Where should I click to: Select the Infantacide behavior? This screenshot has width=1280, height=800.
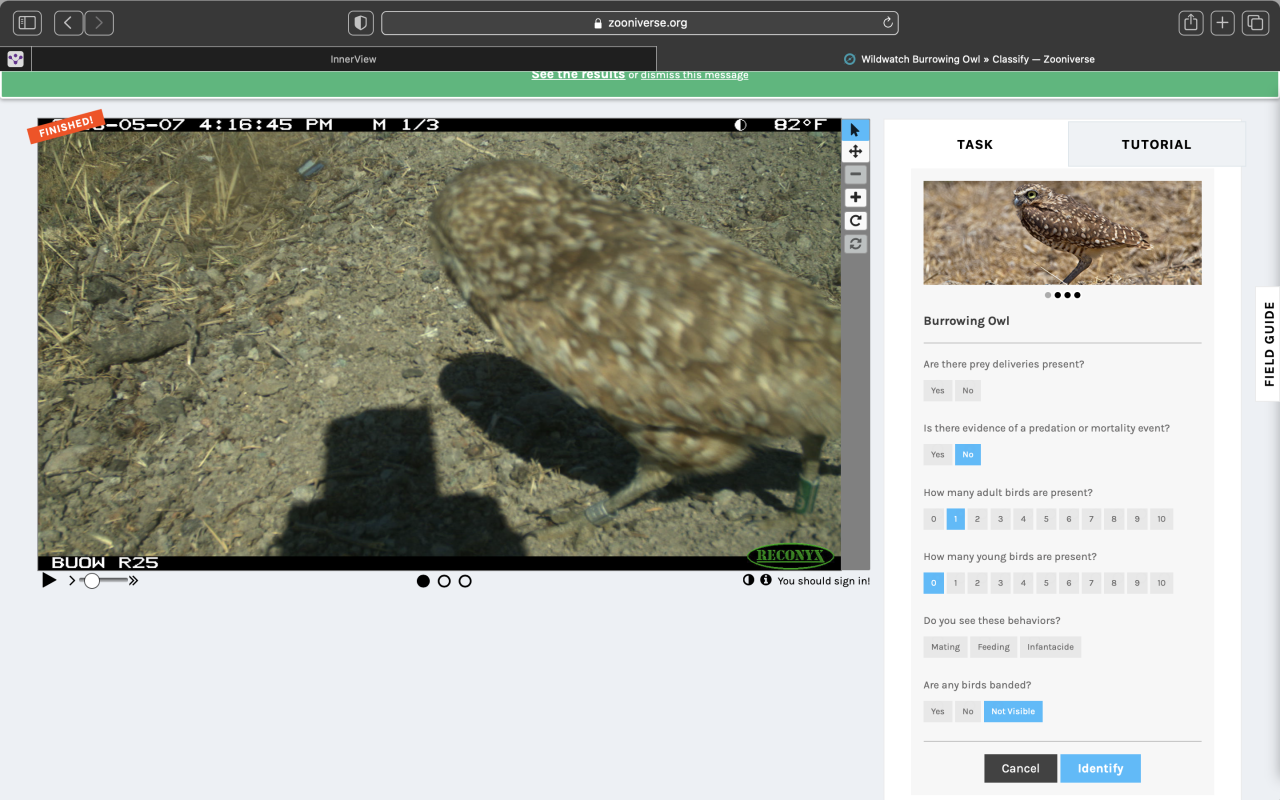click(x=1050, y=647)
